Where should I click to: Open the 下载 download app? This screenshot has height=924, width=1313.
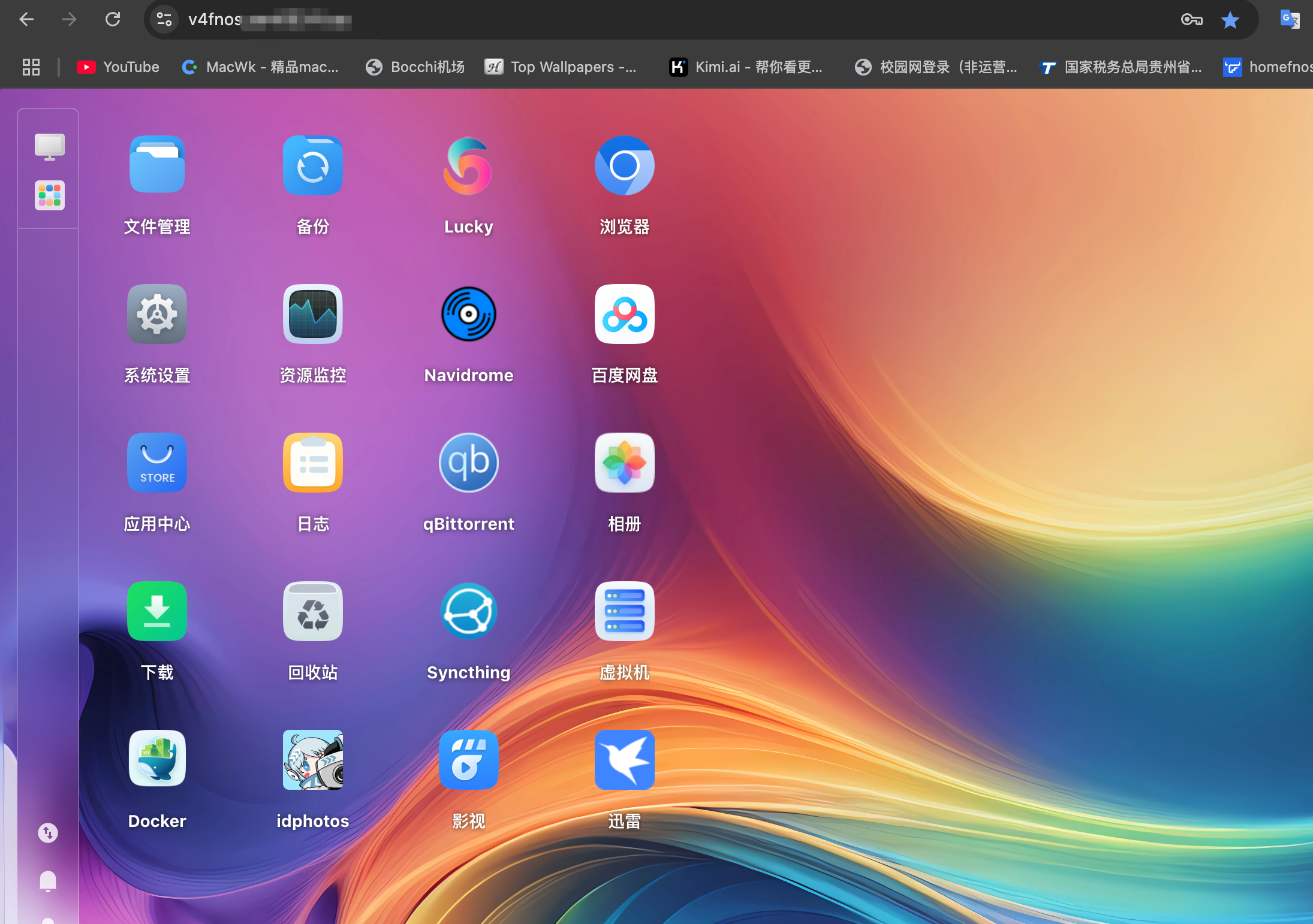pyautogui.click(x=157, y=611)
